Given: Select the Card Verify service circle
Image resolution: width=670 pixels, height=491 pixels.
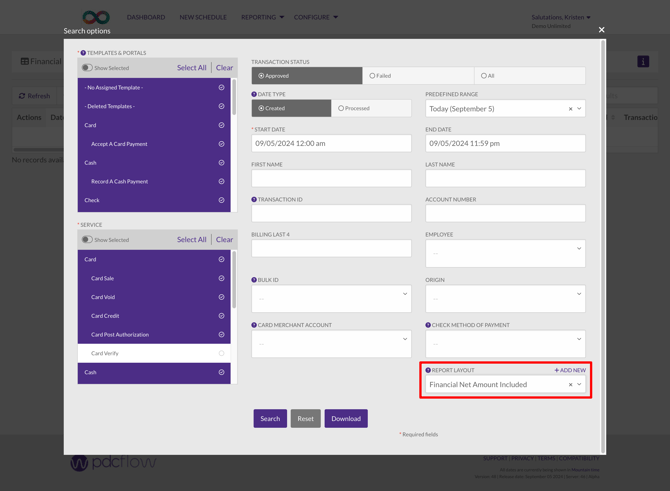Looking at the screenshot, I should point(221,353).
